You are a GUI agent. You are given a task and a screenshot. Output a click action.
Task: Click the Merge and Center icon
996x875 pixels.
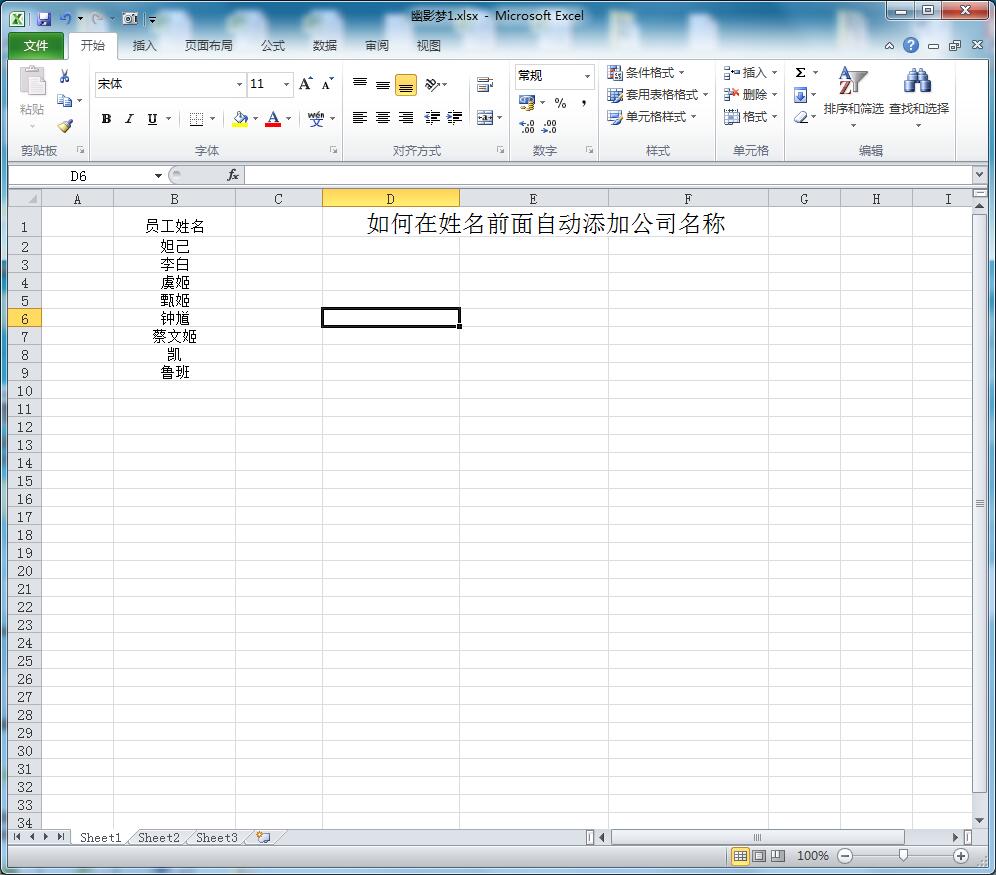point(485,117)
